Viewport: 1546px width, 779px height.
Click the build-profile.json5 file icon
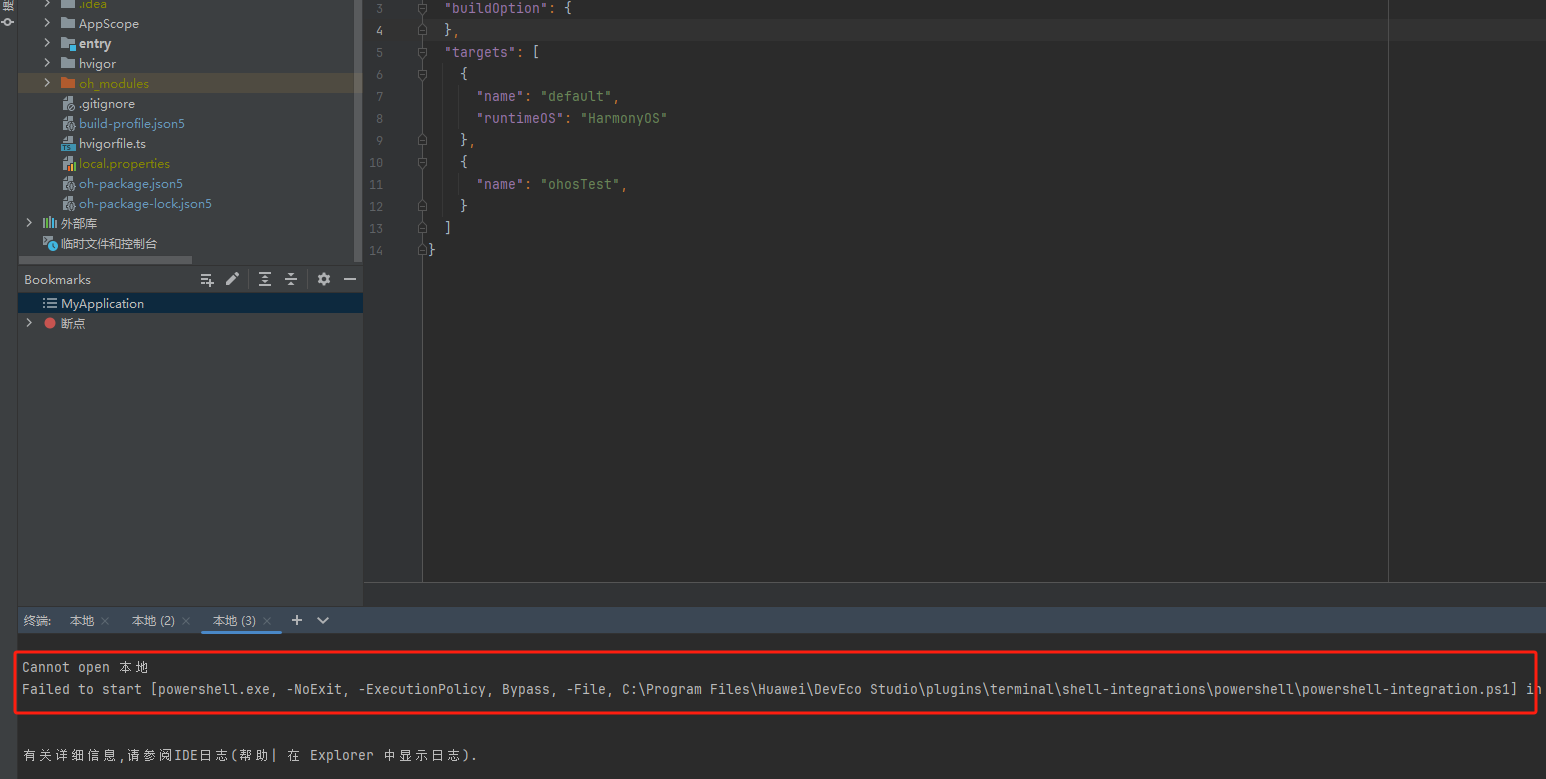[68, 124]
